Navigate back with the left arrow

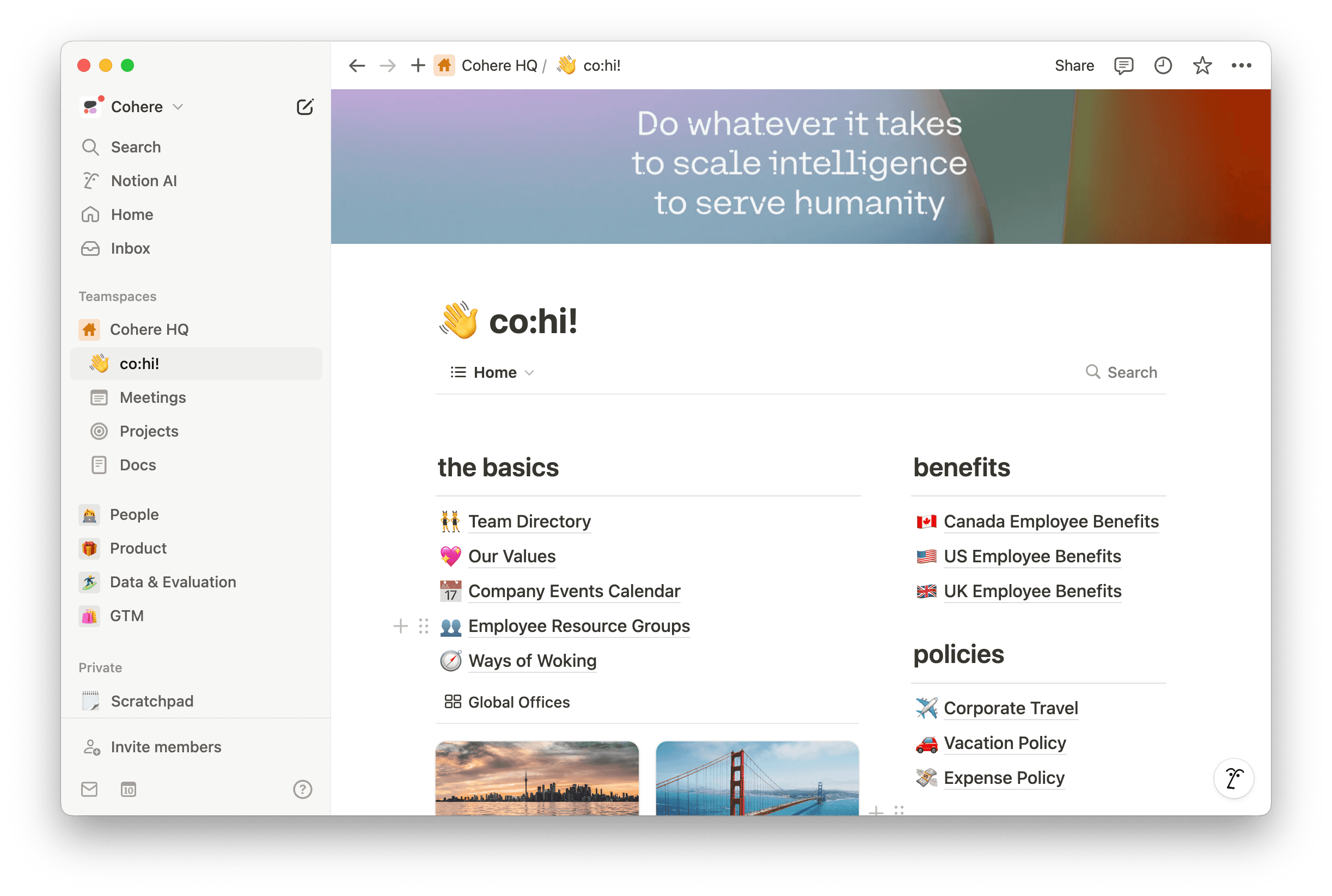(x=357, y=65)
